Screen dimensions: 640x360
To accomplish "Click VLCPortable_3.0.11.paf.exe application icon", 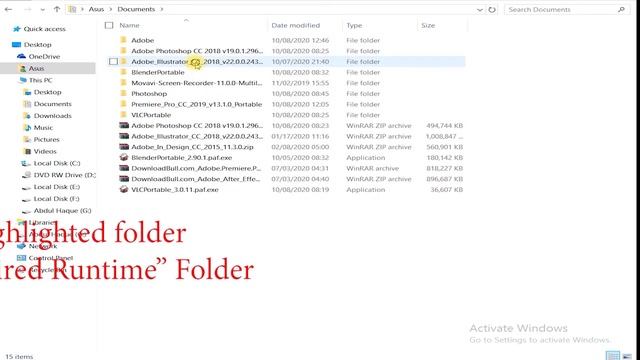I will (x=124, y=189).
